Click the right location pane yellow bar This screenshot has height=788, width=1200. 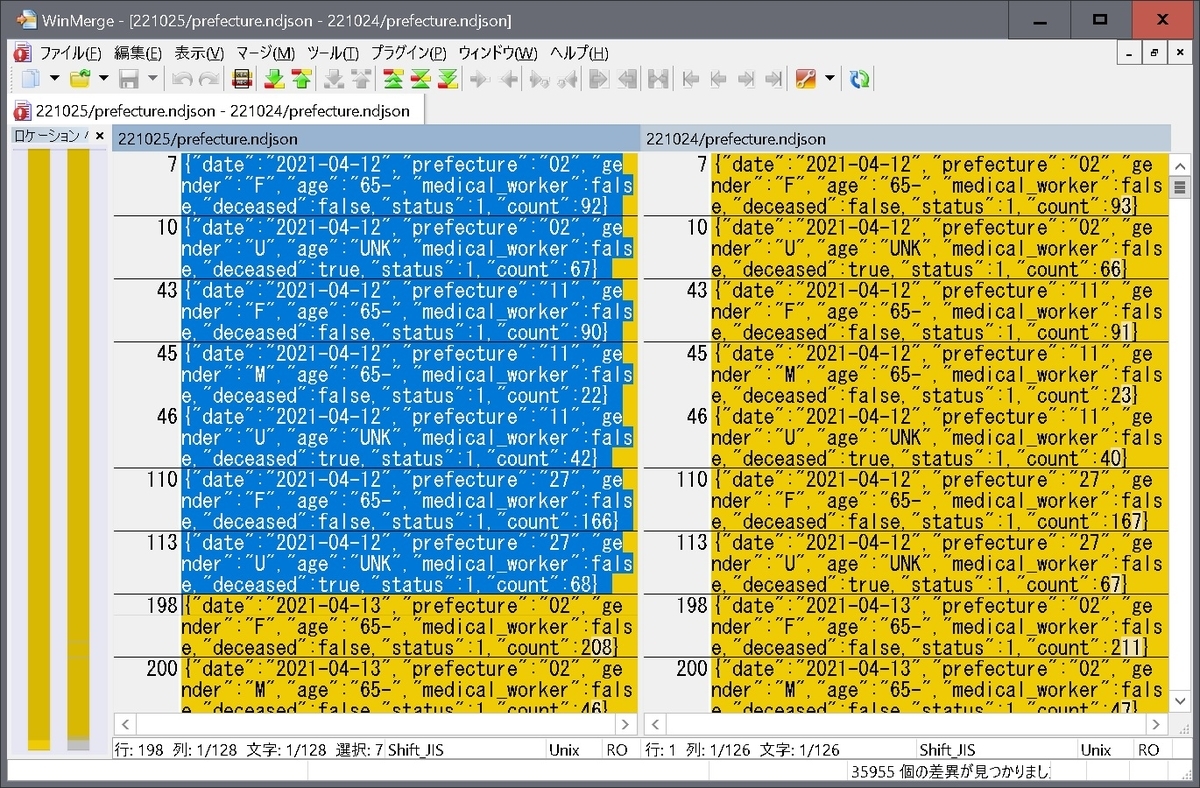pos(79,448)
